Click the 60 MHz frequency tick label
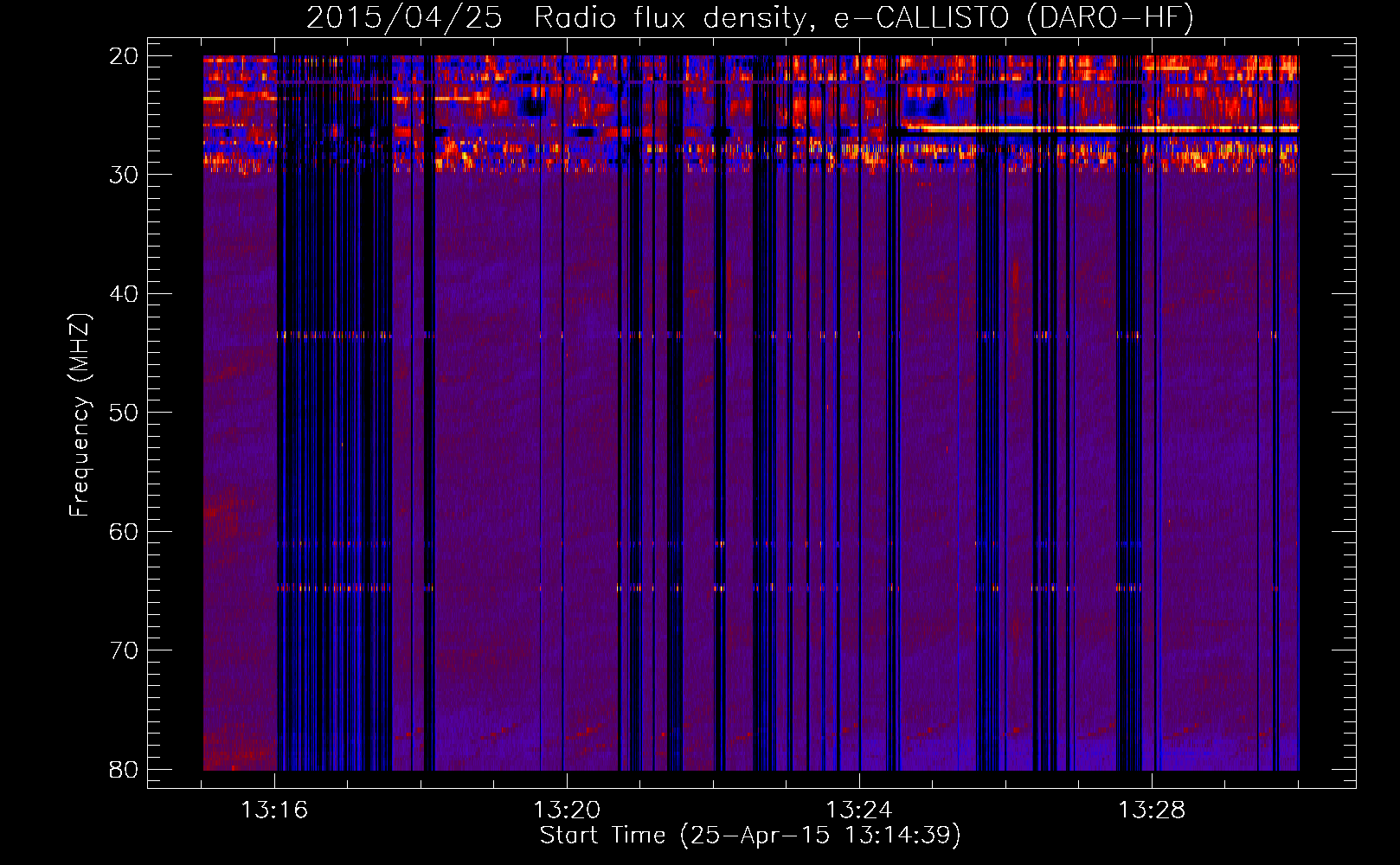The height and width of the screenshot is (865, 1400). click(124, 531)
